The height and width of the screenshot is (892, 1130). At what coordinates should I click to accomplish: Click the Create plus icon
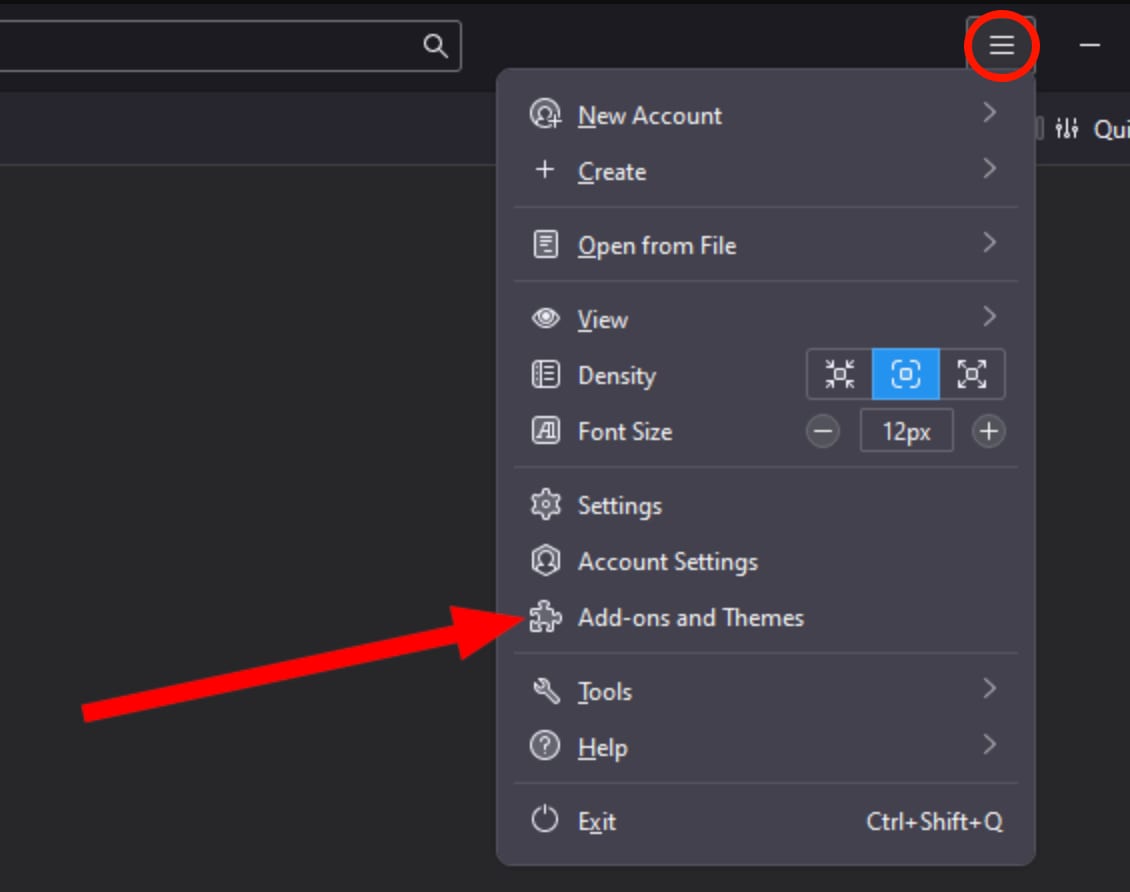click(x=546, y=170)
